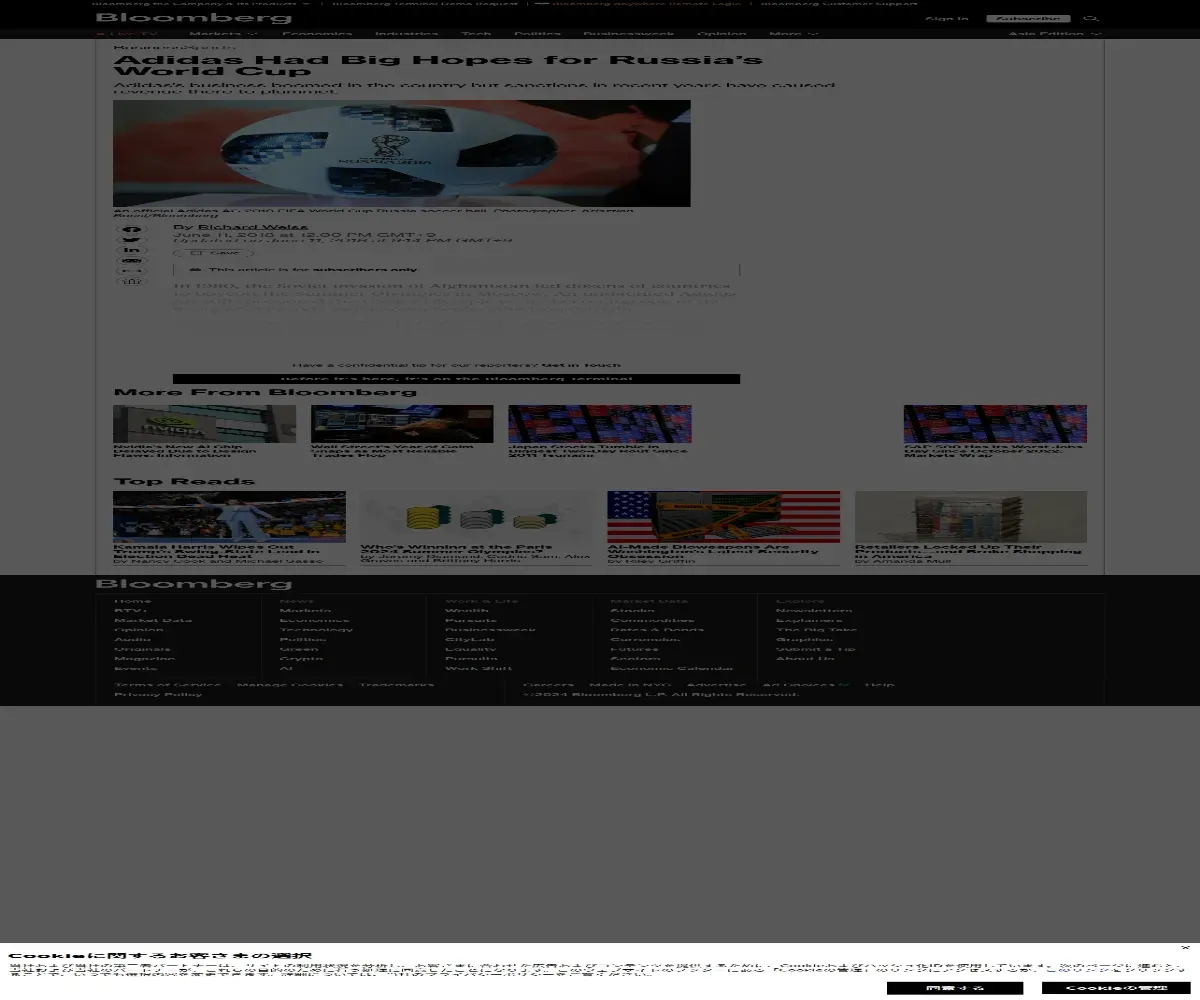Viewport: 1200px width, 1000px height.
Task: Click the Sign In link
Action: [946, 18]
